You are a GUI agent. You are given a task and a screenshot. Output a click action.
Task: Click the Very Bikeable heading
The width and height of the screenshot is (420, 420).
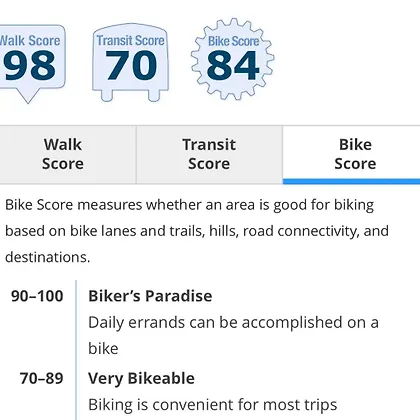[141, 378]
